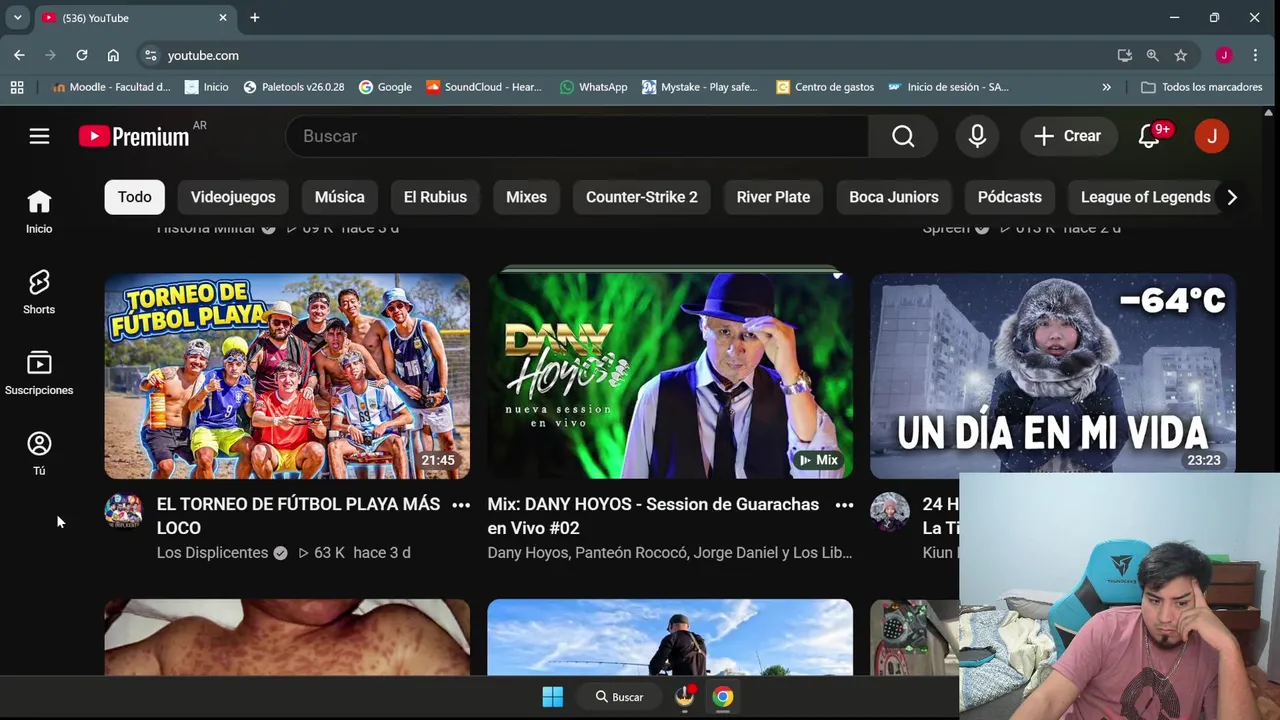Open the Paletools v26.0.28 bookmark
The width and height of the screenshot is (1280, 720).
(293, 87)
